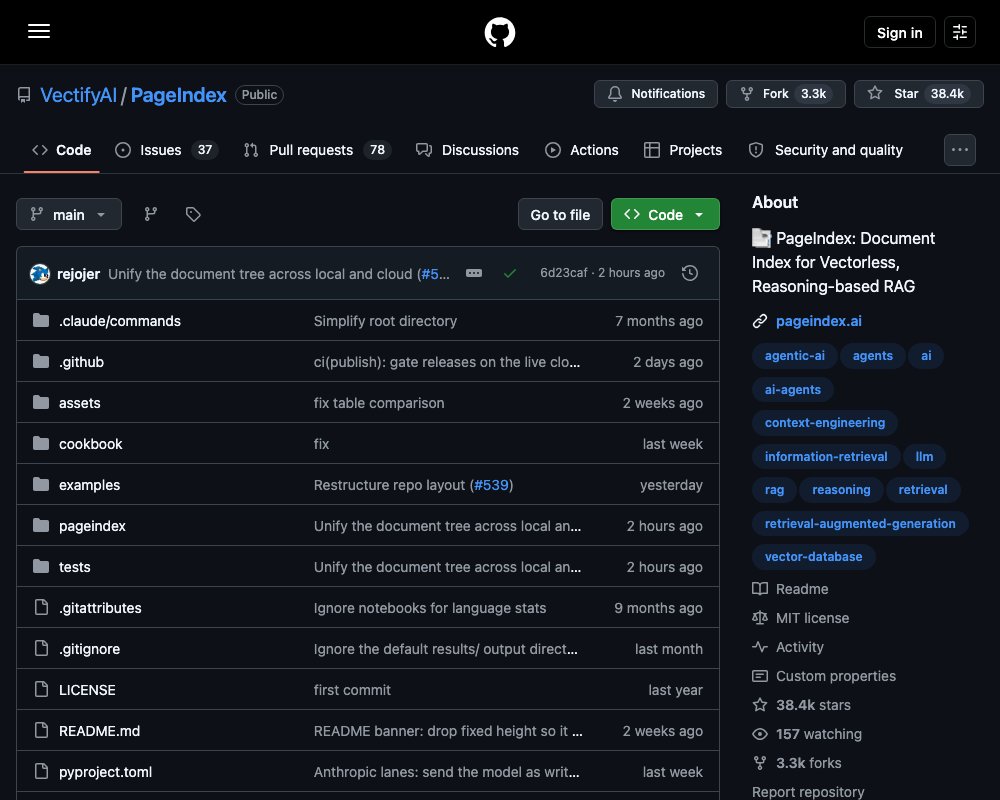The width and height of the screenshot is (1000, 800).
Task: Switch to the Code tab
Action: [62, 150]
